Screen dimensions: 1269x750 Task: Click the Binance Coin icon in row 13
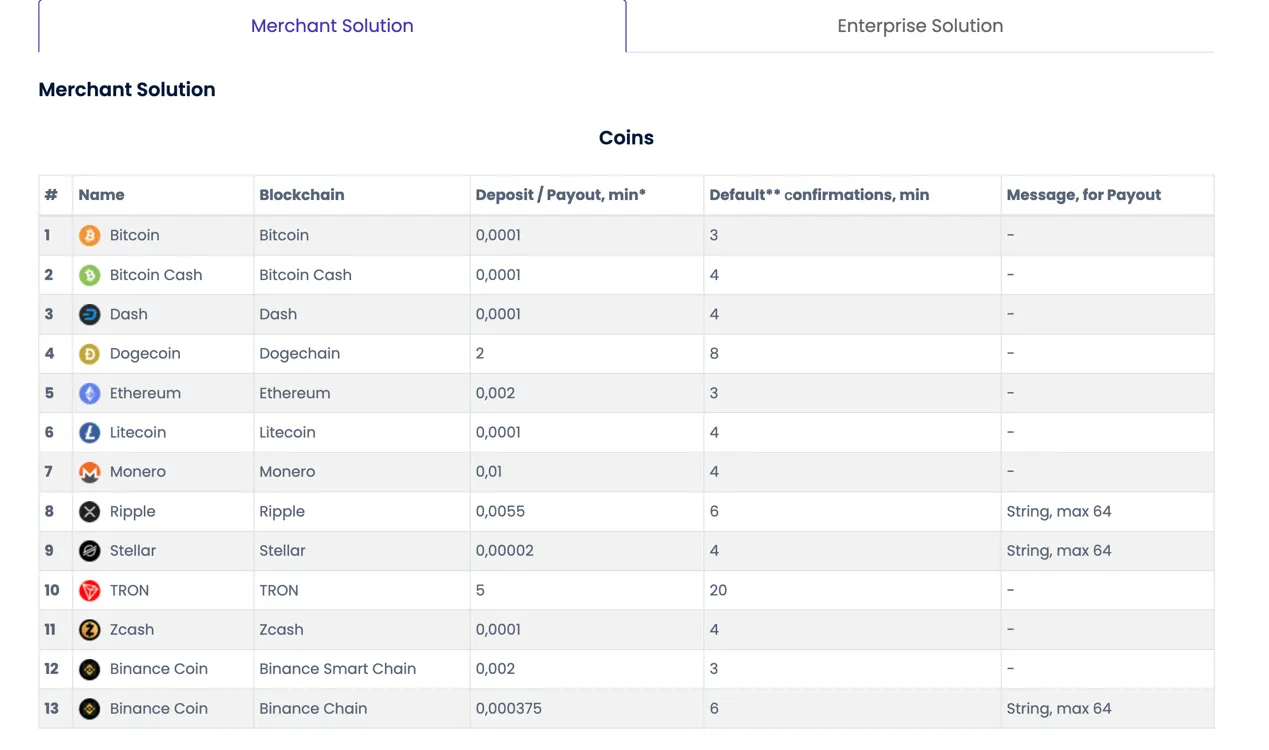(90, 709)
